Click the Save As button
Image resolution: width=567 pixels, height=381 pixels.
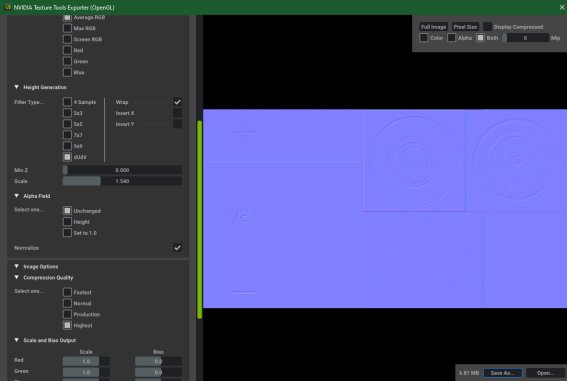503,373
